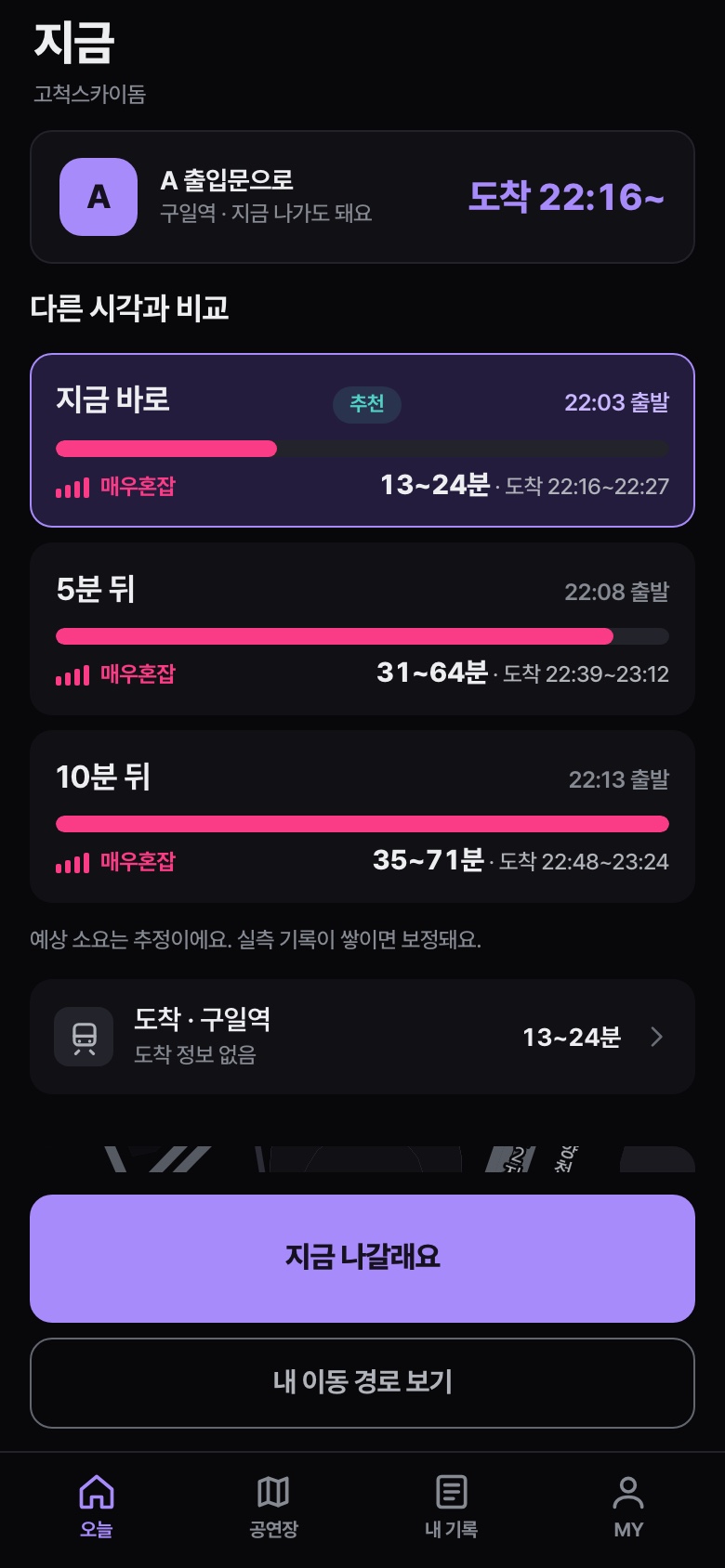The image size is (725, 1568).
Task: Tap the purple A gate icon
Action: click(x=99, y=197)
